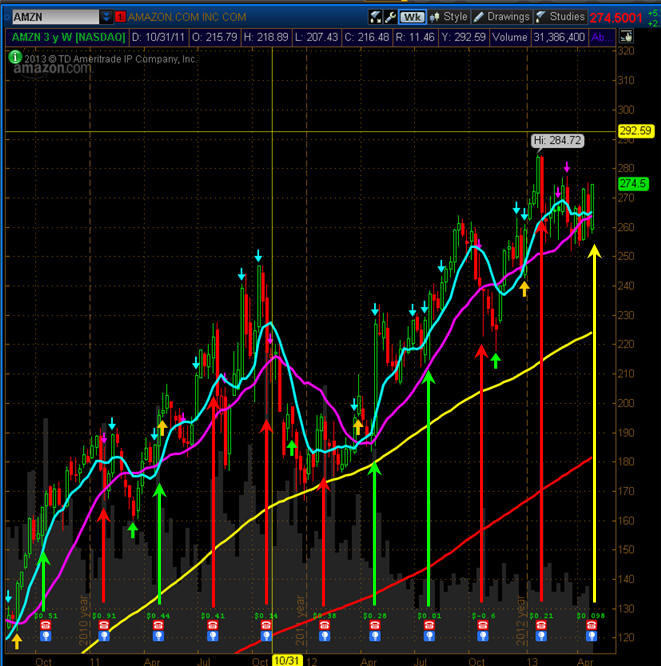Click the share chart flask icon
Screen dimensions: 661x666
pyautogui.click(x=376, y=17)
